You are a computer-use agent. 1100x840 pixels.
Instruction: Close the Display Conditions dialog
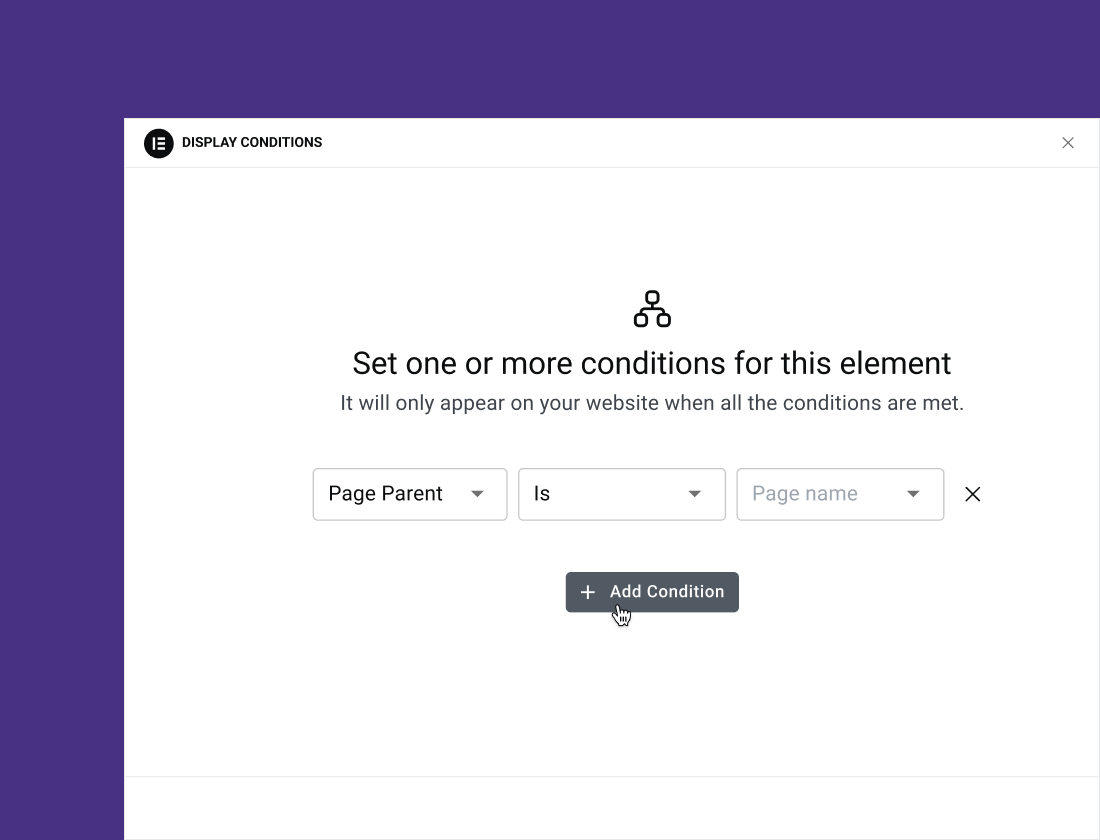(x=1068, y=143)
